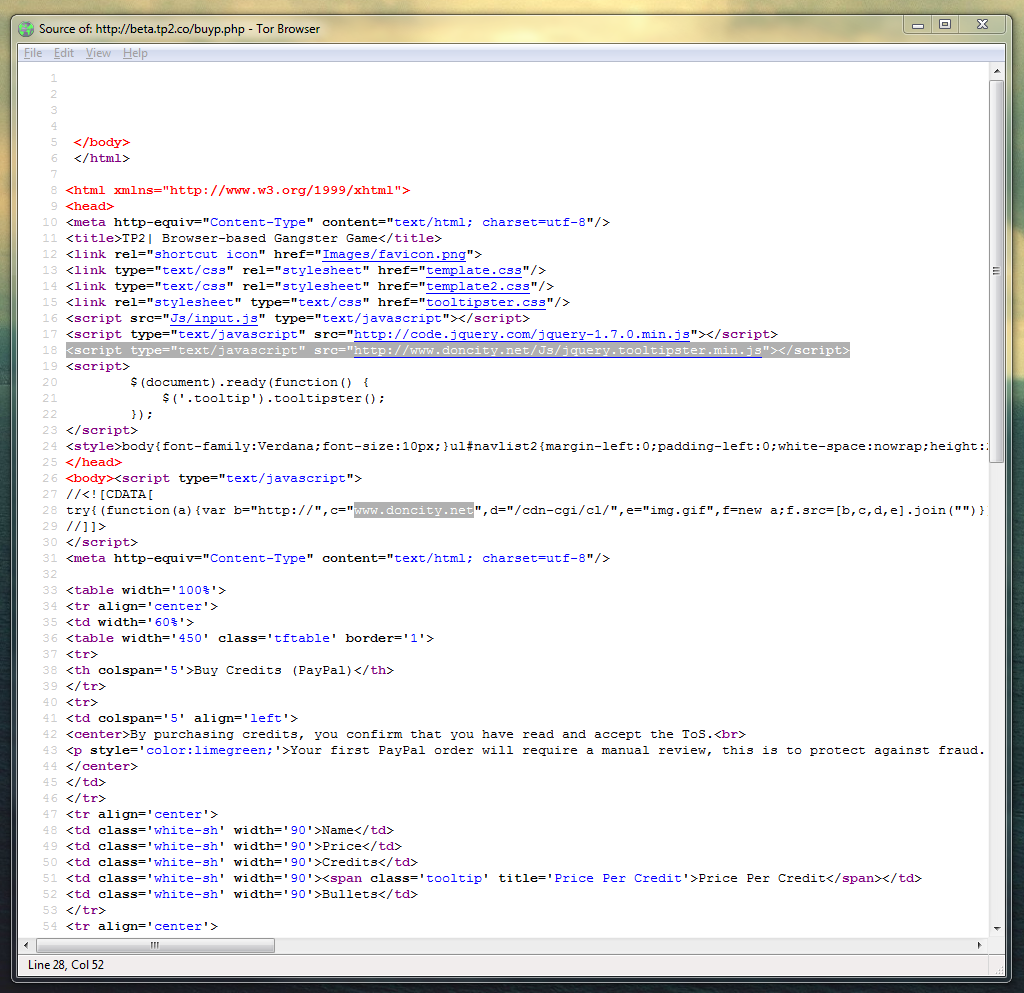Click line number 28 in the gutter

50,510
